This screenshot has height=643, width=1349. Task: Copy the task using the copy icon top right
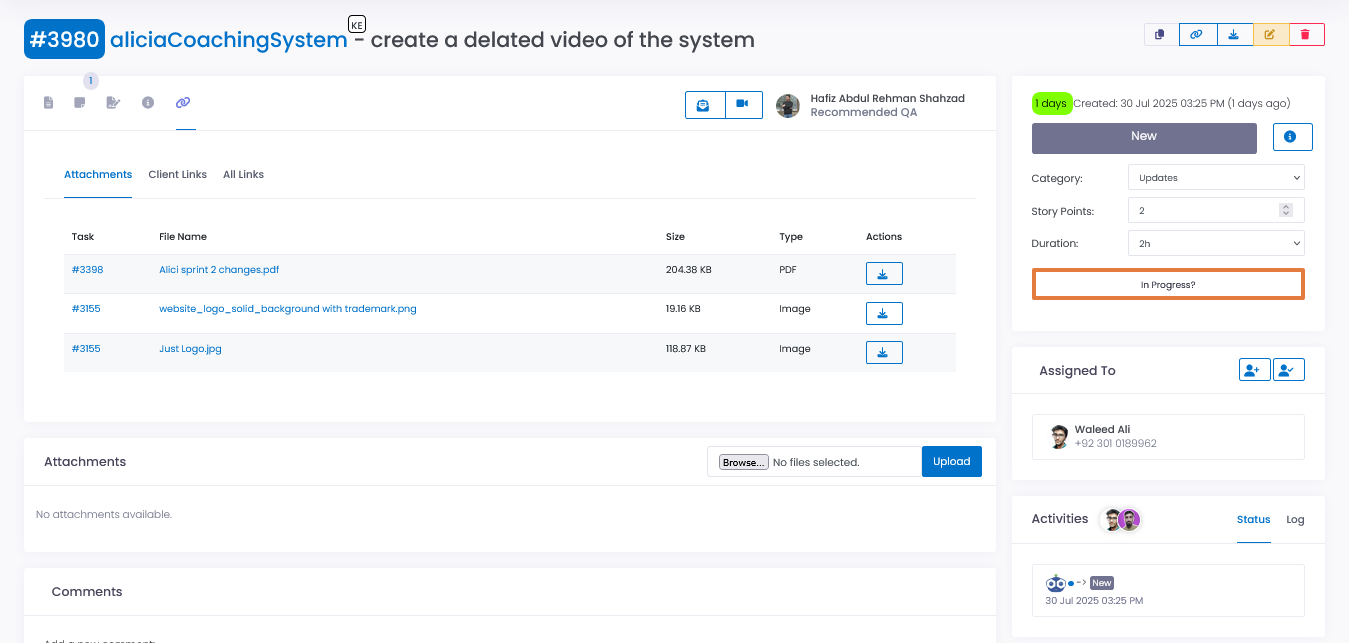tap(1161, 33)
